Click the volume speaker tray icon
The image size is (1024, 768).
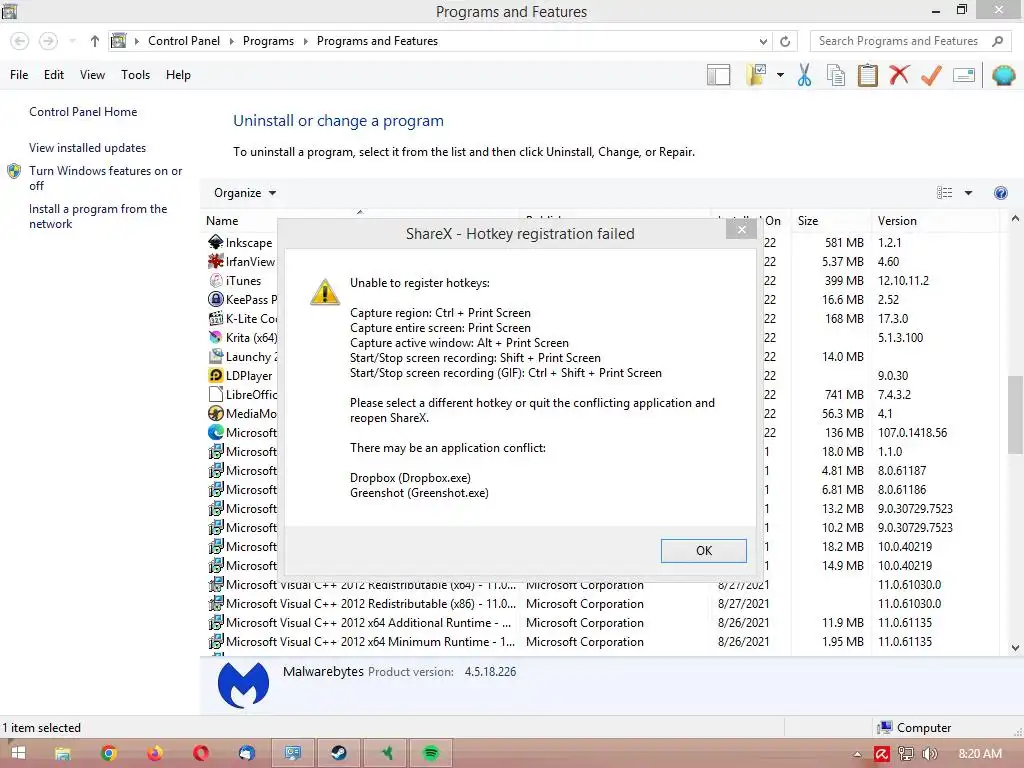(929, 754)
